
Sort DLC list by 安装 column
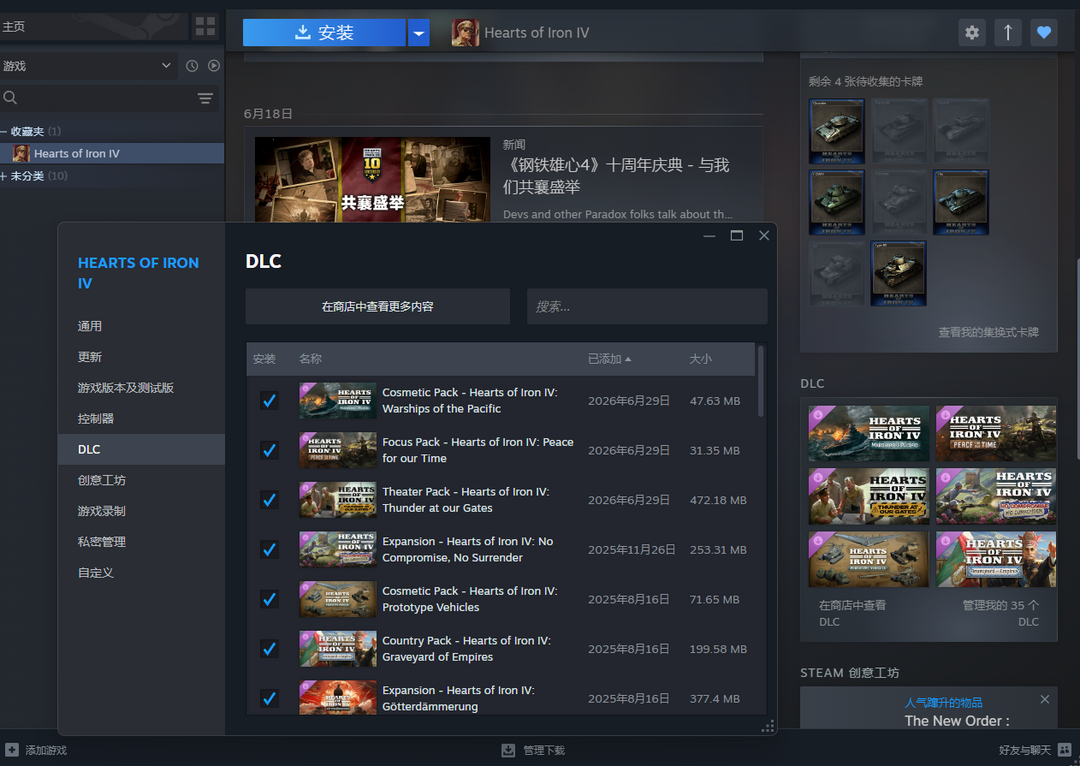point(264,358)
